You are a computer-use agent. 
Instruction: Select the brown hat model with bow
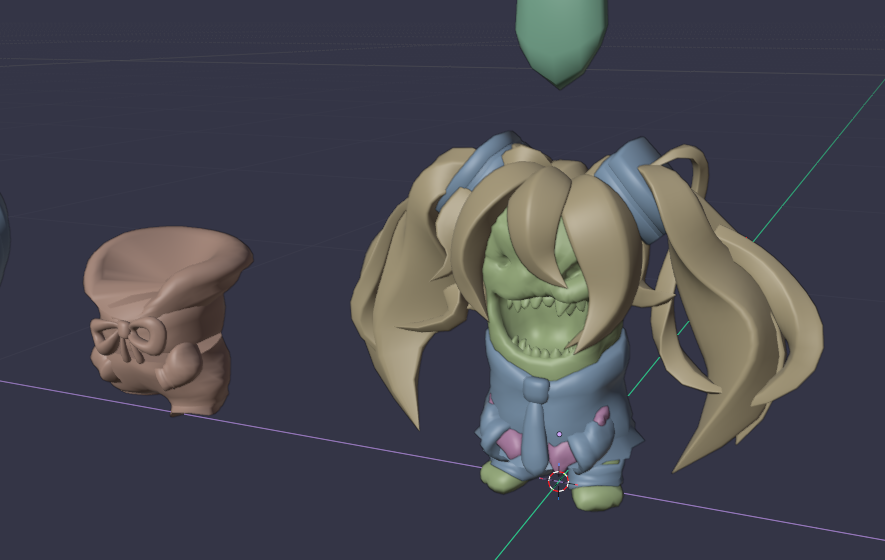pos(168,320)
